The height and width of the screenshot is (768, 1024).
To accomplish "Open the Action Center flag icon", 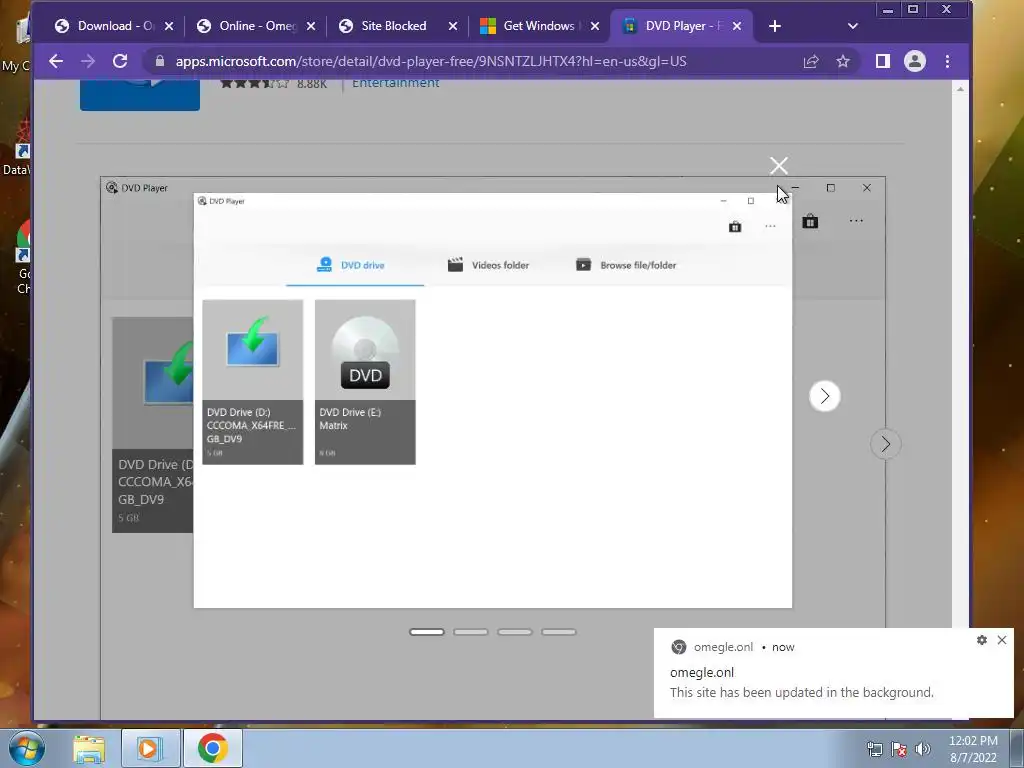I will pyautogui.click(x=899, y=749).
